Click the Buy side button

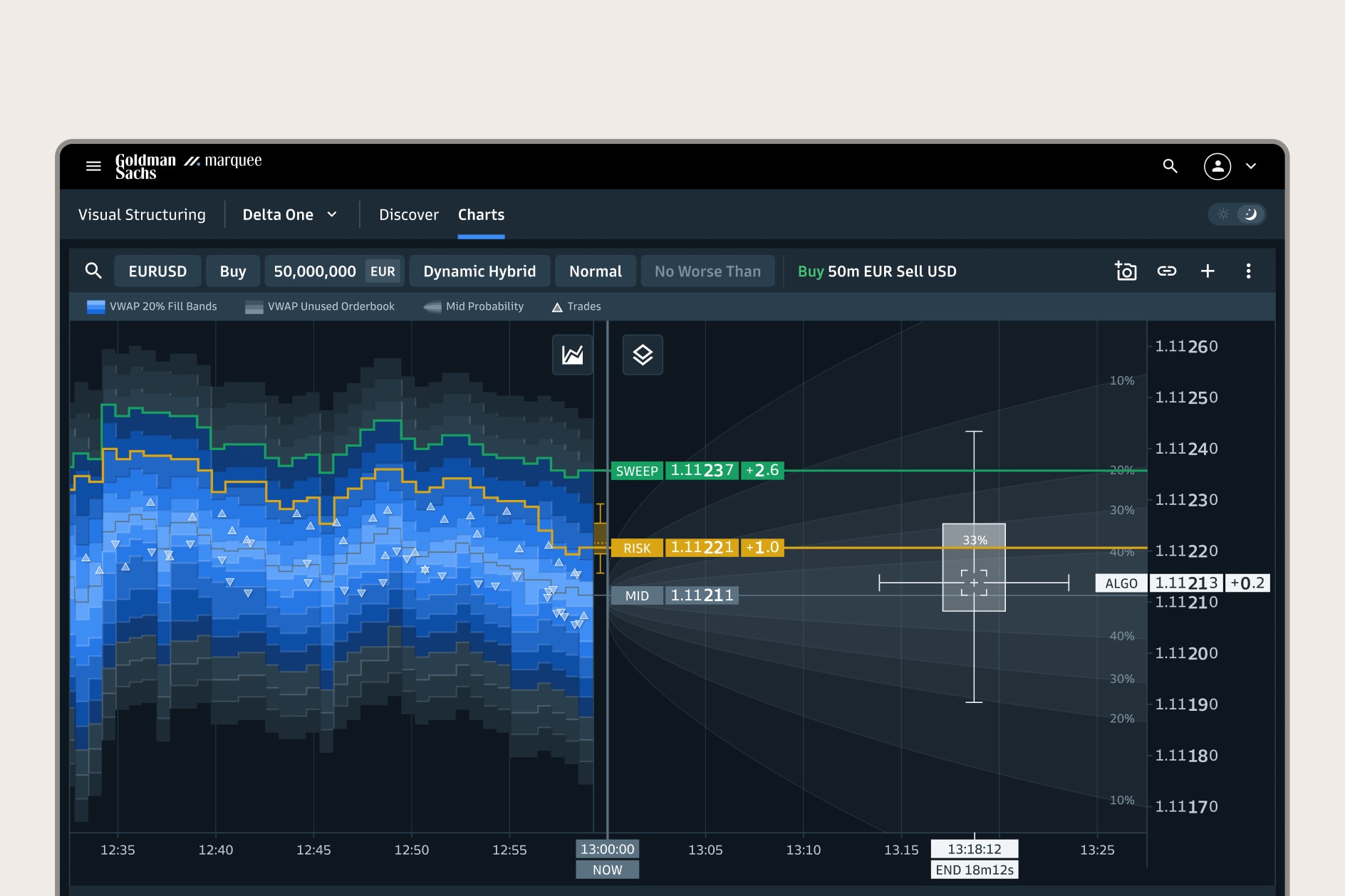tap(233, 271)
